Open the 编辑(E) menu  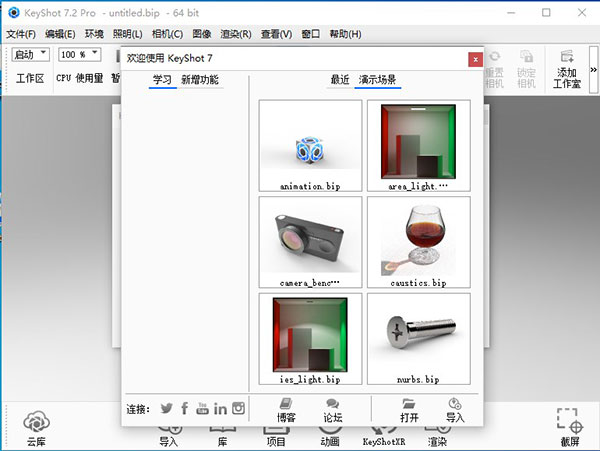pos(60,34)
